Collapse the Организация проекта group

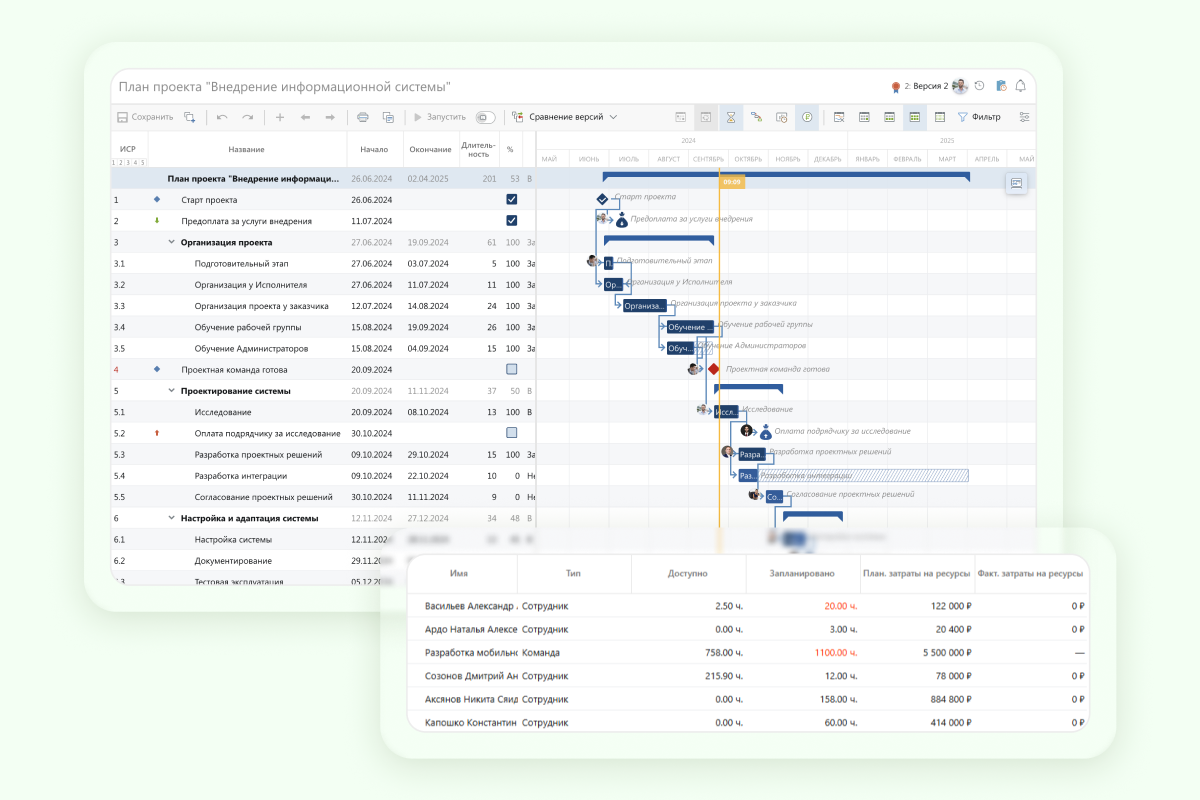[171, 242]
